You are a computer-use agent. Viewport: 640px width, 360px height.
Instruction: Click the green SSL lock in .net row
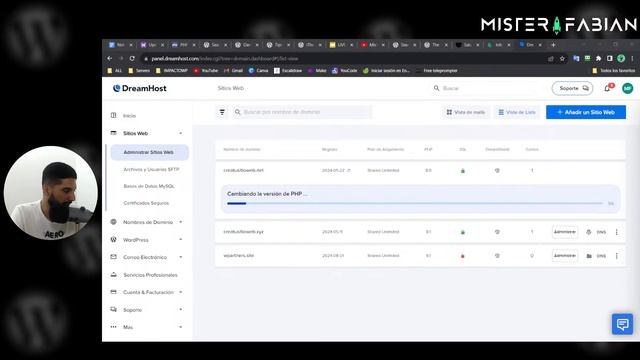tap(462, 171)
